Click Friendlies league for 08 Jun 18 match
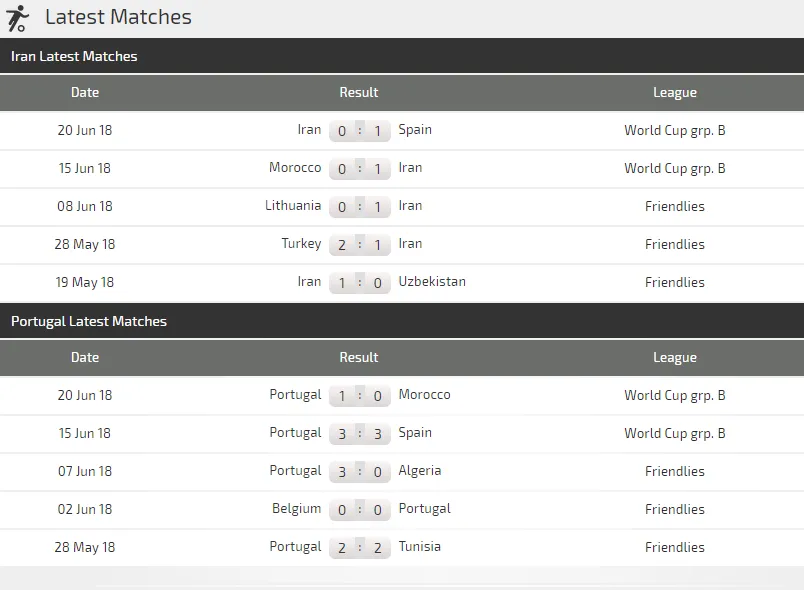The image size is (804, 590). tap(675, 206)
